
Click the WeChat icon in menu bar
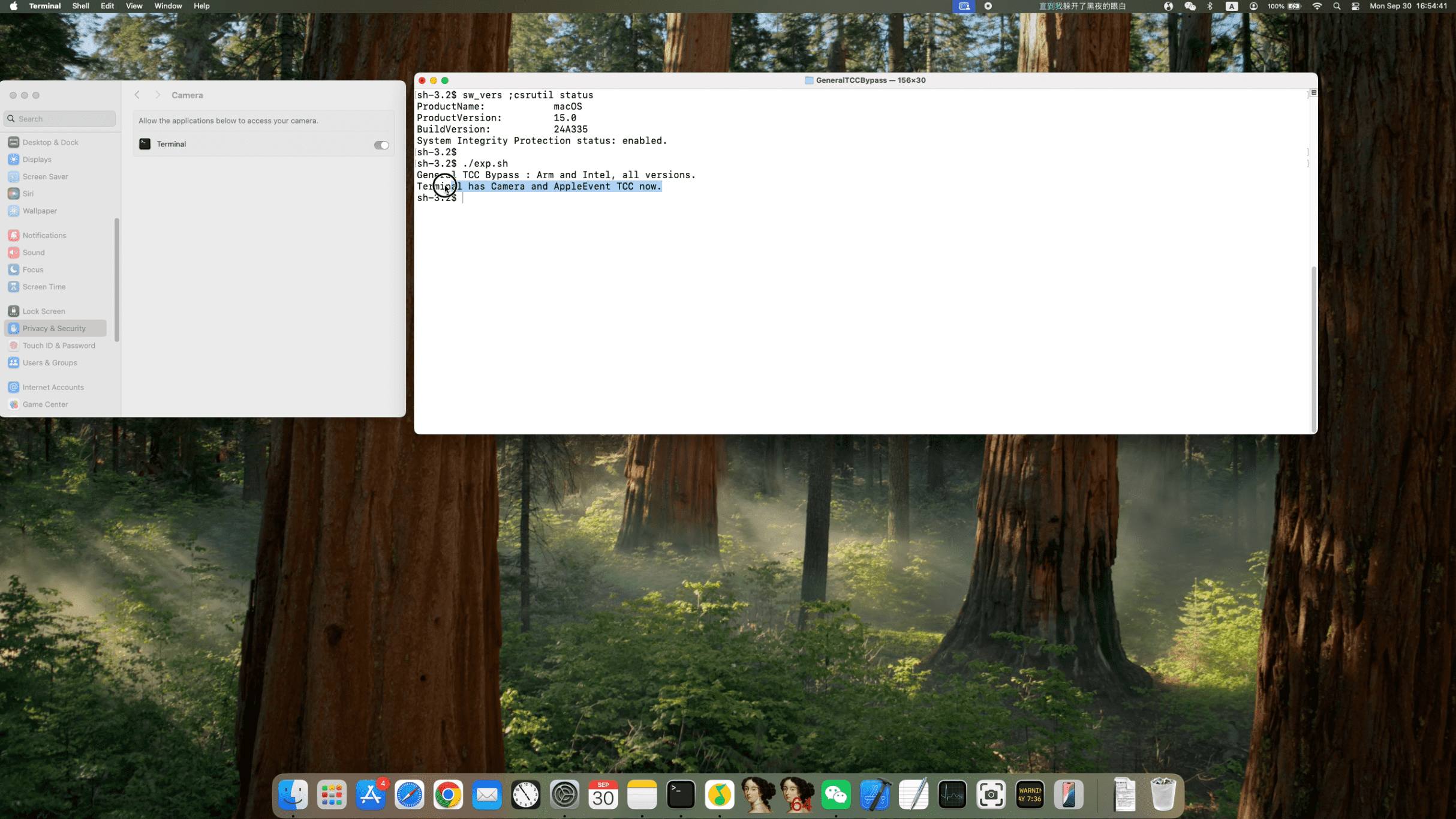point(1190,6)
